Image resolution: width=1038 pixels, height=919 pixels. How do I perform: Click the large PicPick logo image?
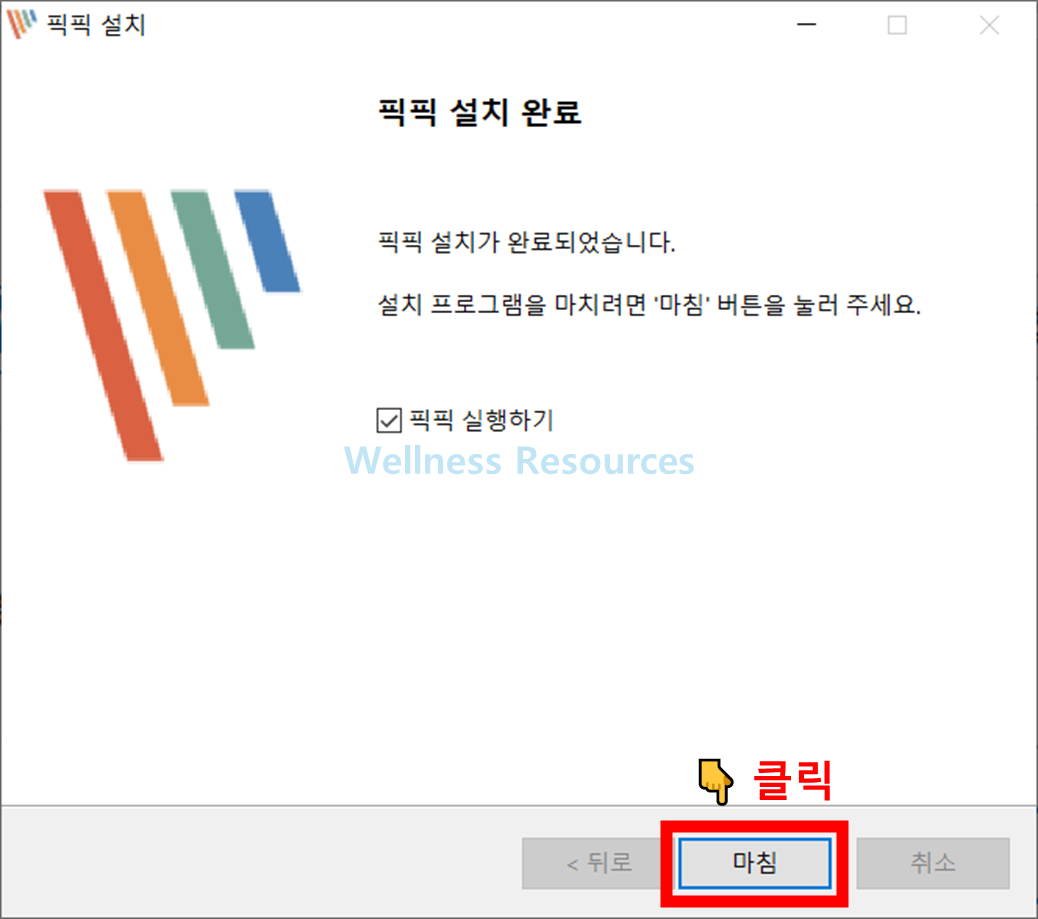coord(172,325)
